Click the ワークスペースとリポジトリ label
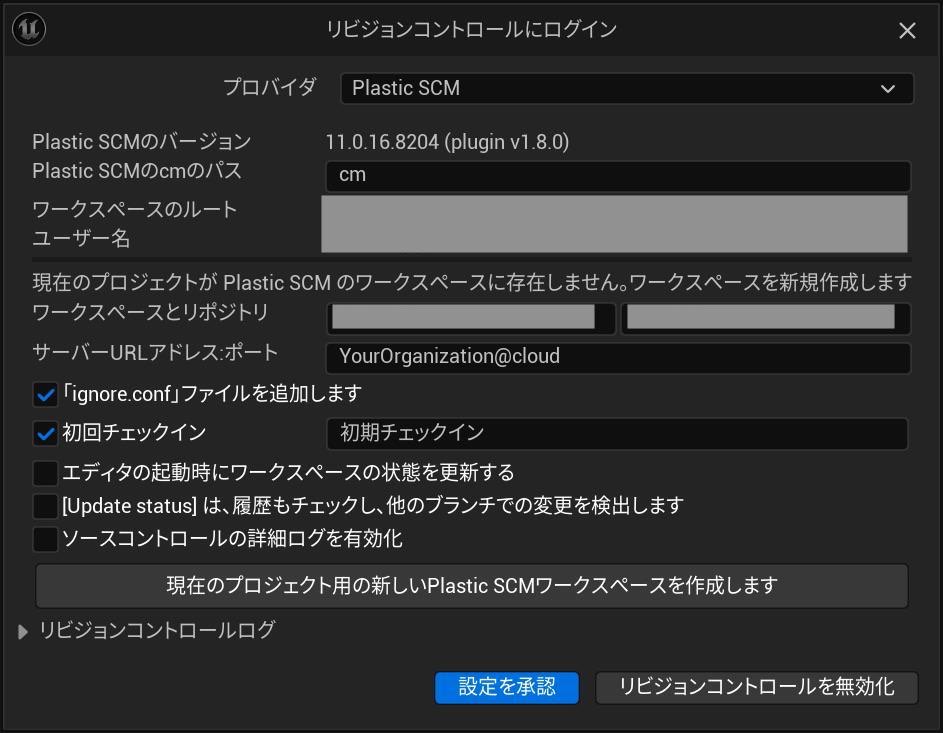 pos(150,312)
